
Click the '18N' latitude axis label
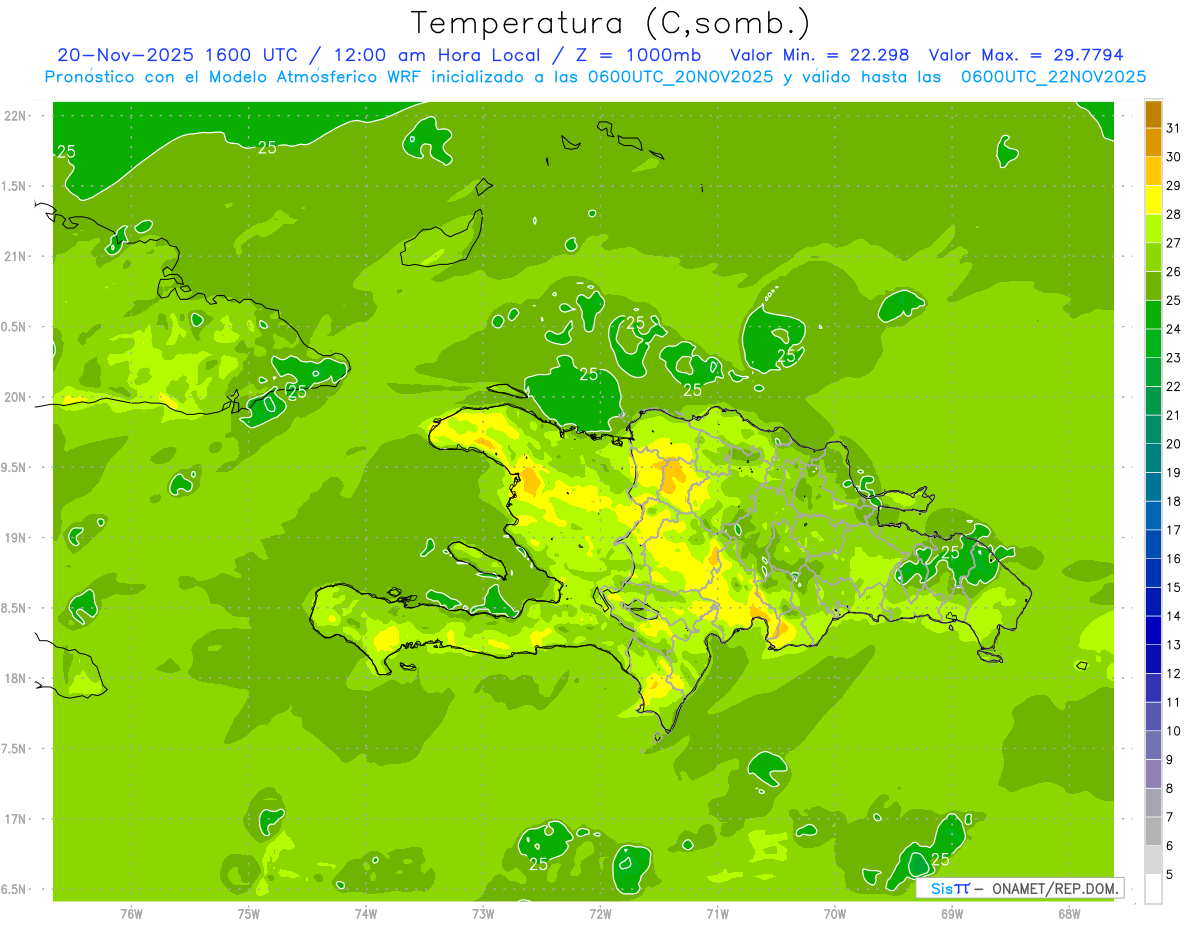tap(17, 678)
